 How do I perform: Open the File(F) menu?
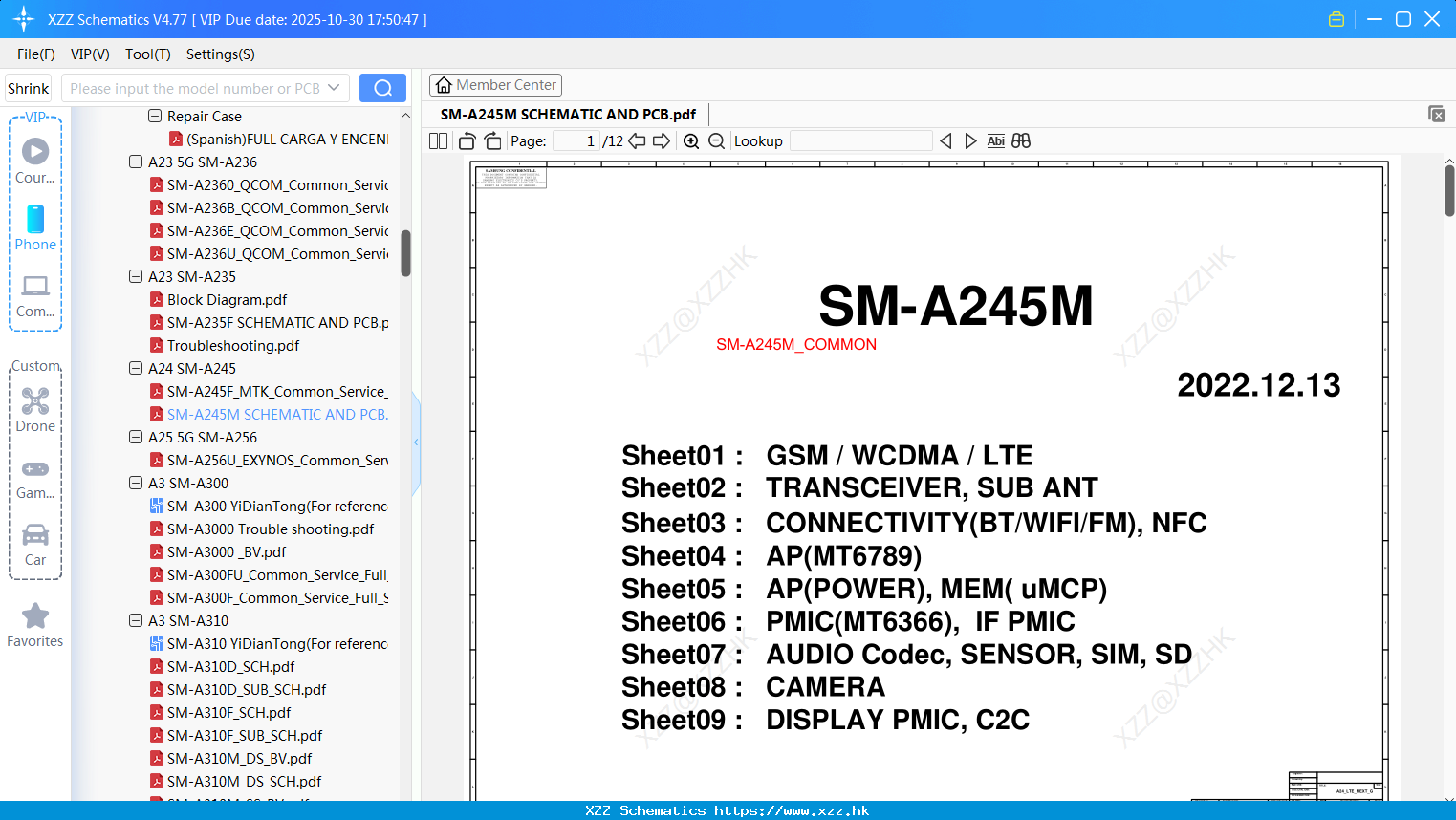(x=36, y=54)
